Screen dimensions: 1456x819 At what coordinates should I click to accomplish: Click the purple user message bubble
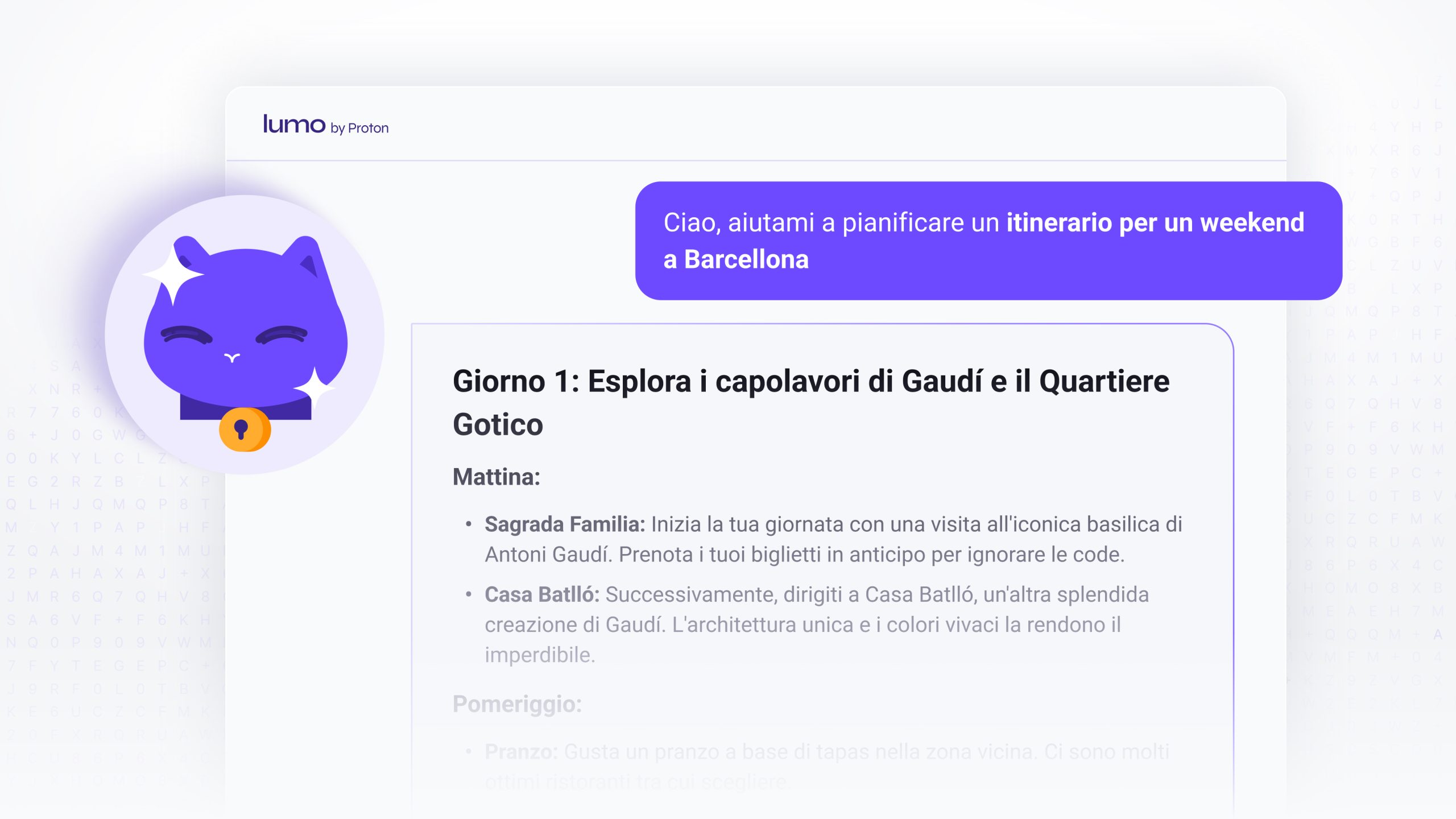(x=988, y=241)
